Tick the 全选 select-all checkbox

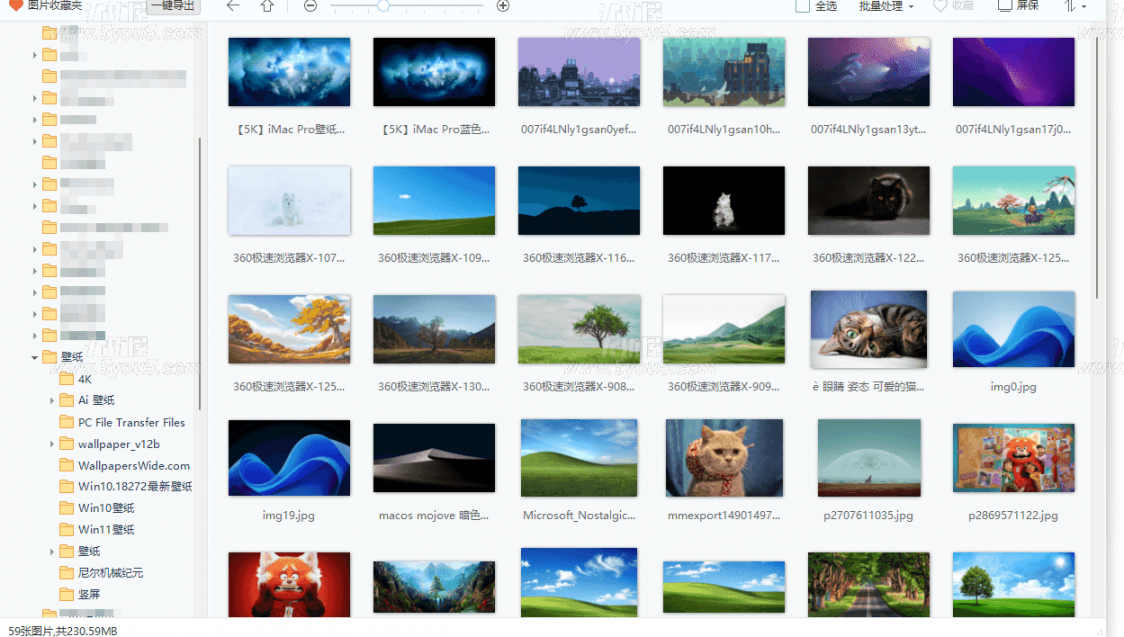point(803,6)
